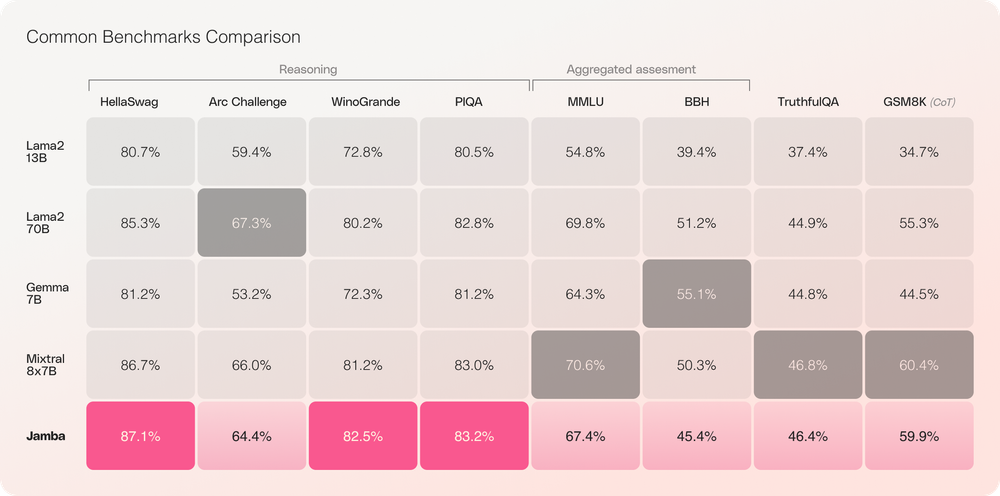Click the Mixtral 8x7B row label
Viewport: 1000px width, 496px height.
tap(46, 365)
